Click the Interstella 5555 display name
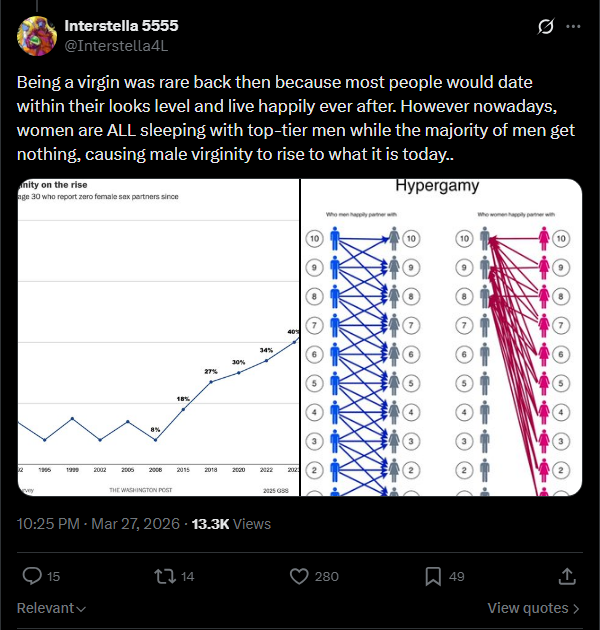Image resolution: width=600 pixels, height=630 pixels. (x=121, y=26)
